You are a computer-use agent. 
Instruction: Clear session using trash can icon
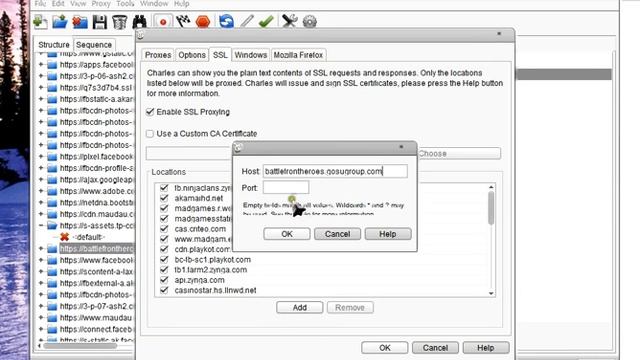click(x=119, y=21)
